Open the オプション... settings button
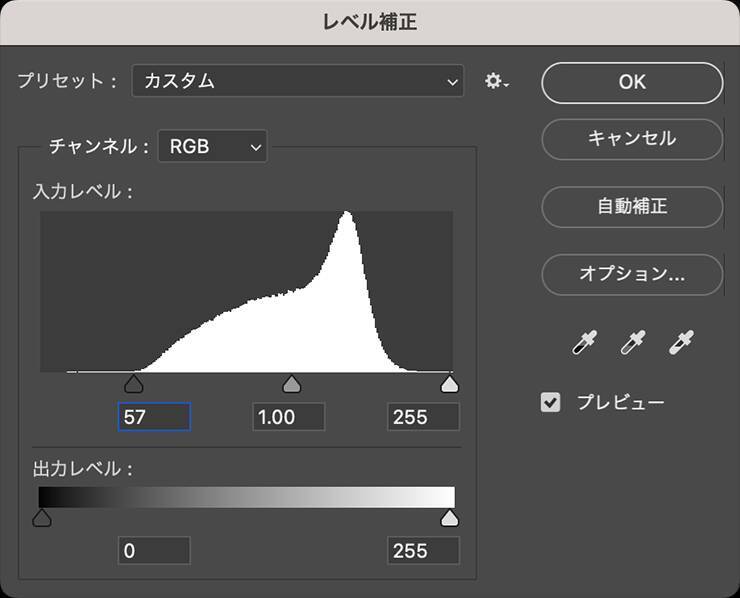 pyautogui.click(x=632, y=273)
